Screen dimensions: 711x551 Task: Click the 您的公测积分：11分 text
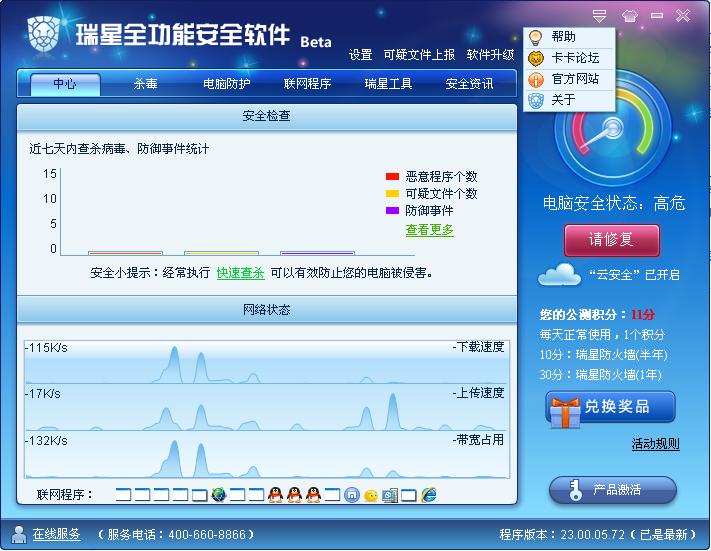pyautogui.click(x=597, y=314)
